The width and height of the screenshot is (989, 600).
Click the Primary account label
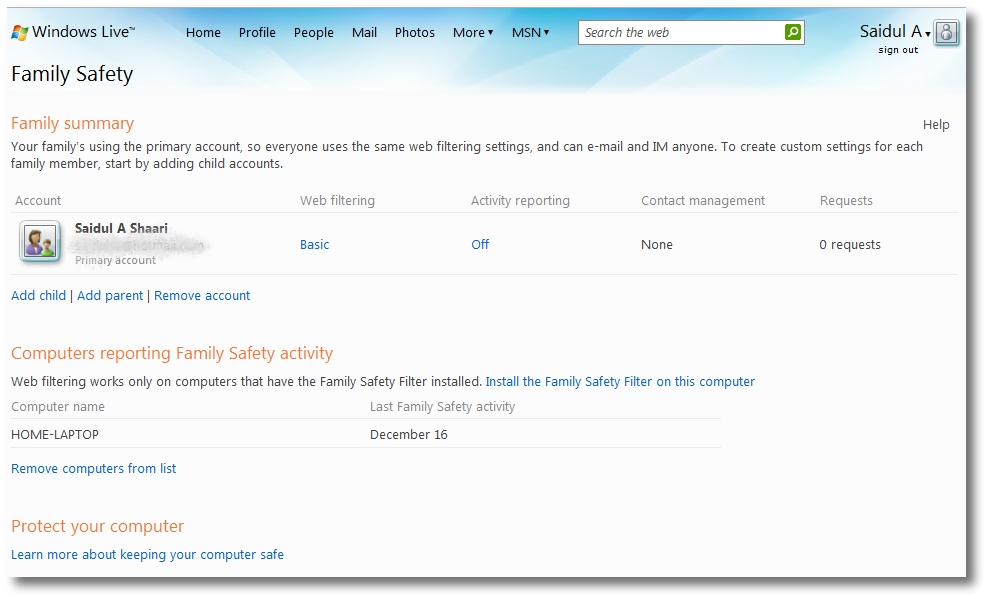click(115, 261)
